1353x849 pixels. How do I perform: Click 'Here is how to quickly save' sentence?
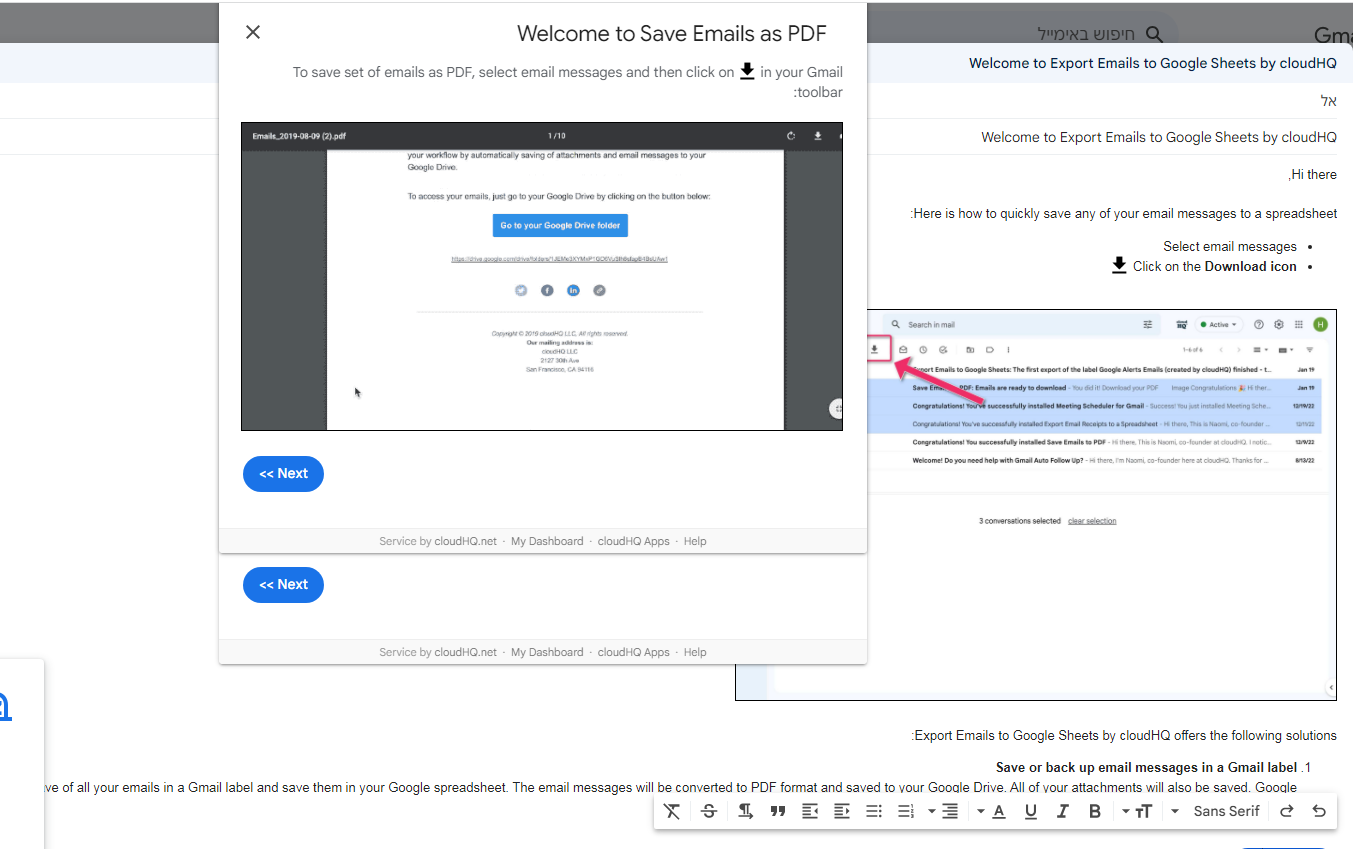[x=1124, y=213]
